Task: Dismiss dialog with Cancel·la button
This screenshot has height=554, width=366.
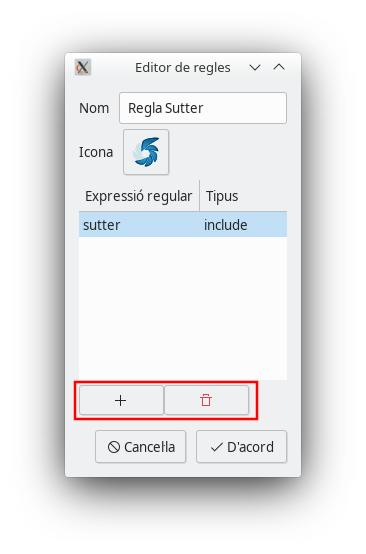Action: tap(140, 447)
